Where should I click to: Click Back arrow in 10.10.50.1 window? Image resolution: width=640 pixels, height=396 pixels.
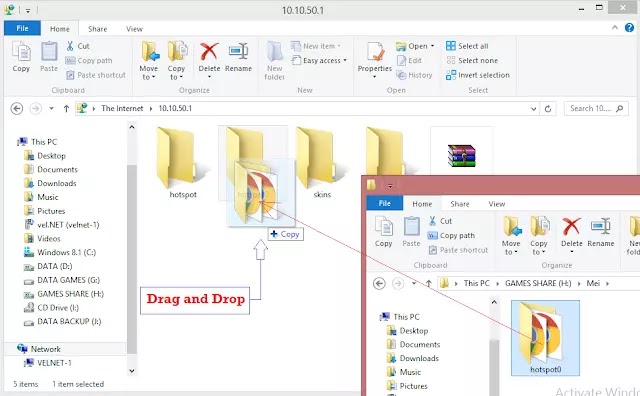tap(17, 109)
